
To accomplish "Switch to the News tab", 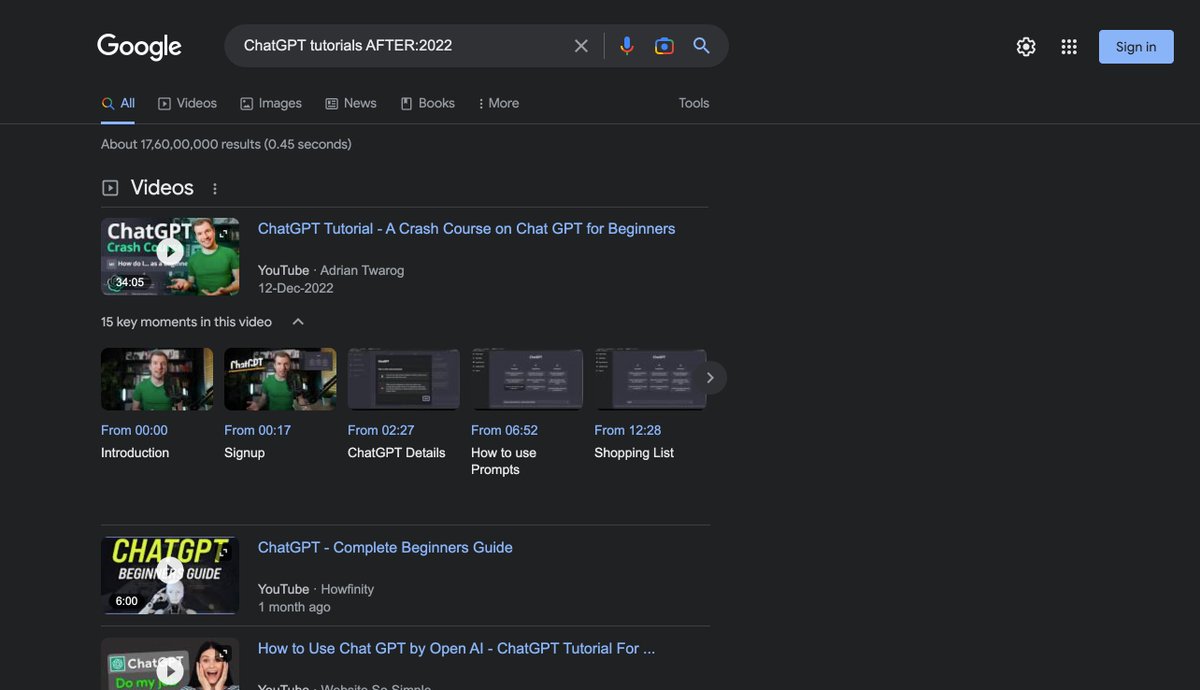I will click(x=351, y=103).
